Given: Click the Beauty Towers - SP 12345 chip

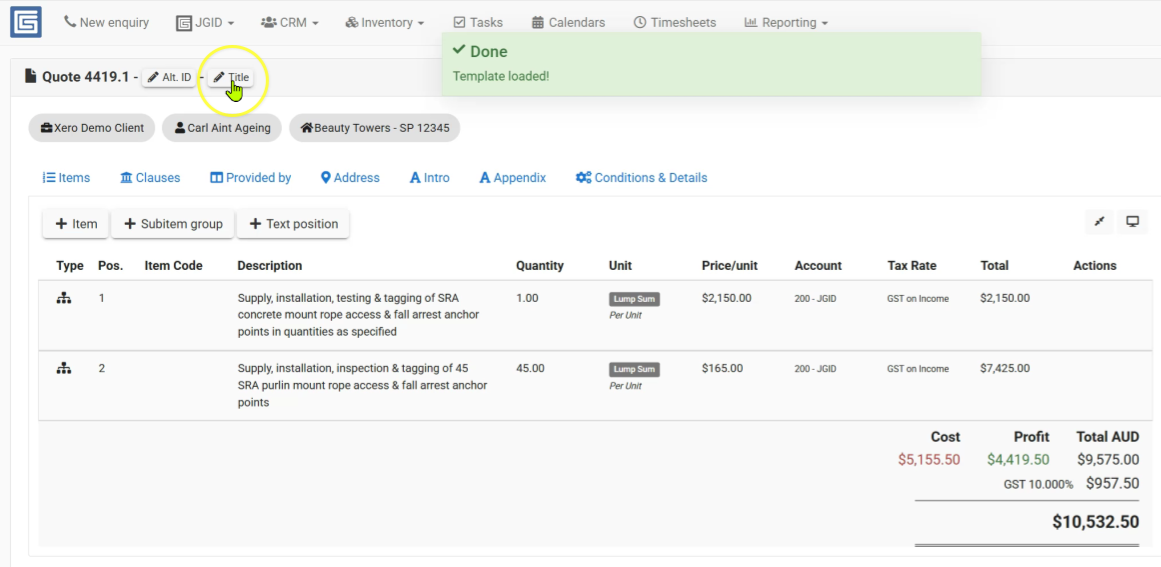Looking at the screenshot, I should (x=375, y=127).
